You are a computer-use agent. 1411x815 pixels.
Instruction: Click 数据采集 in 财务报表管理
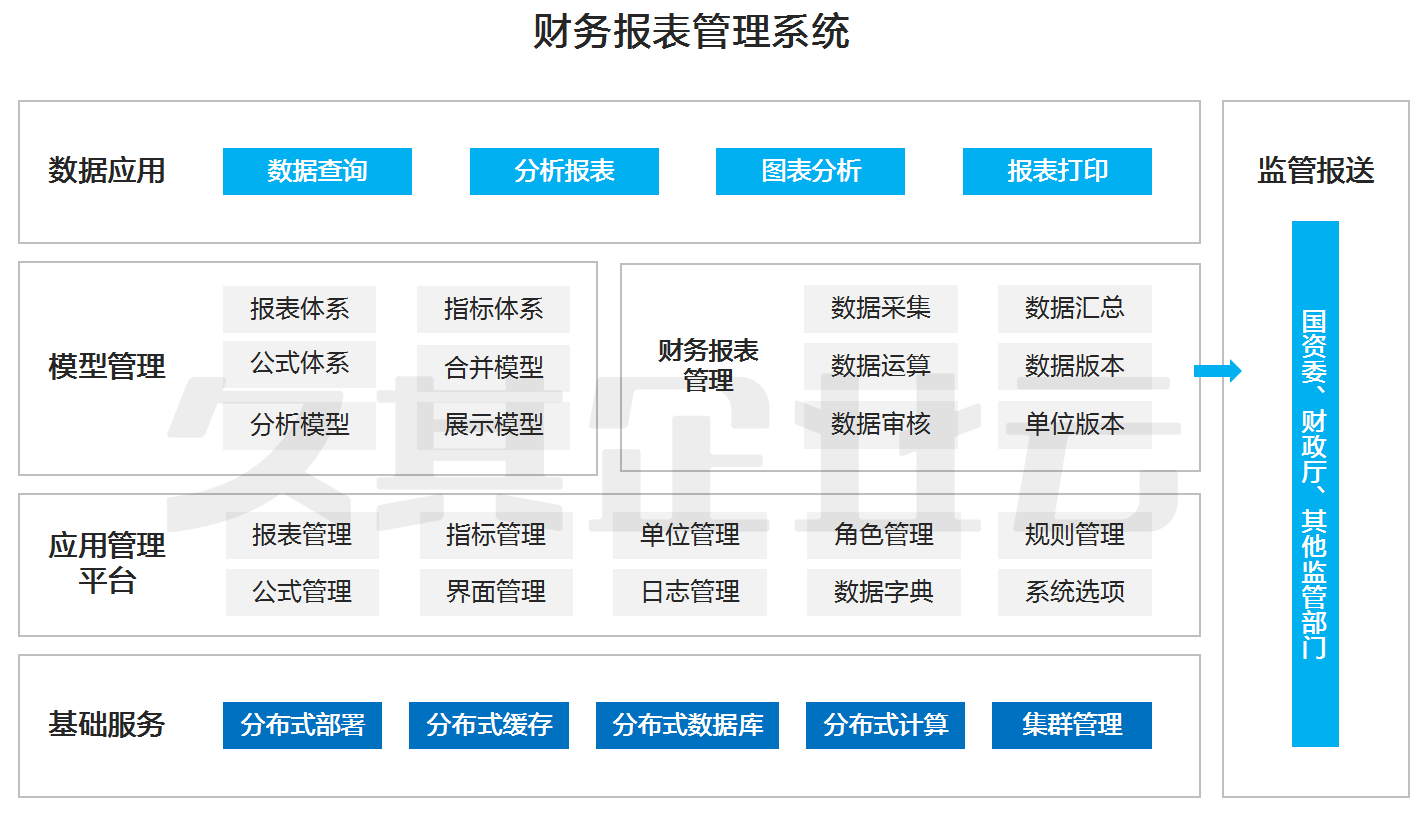[x=880, y=308]
